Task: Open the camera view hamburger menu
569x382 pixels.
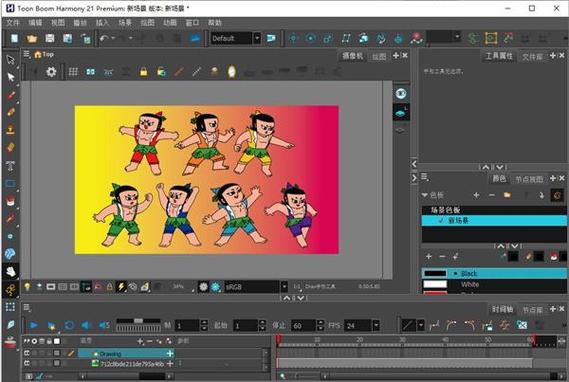Action: [27, 54]
